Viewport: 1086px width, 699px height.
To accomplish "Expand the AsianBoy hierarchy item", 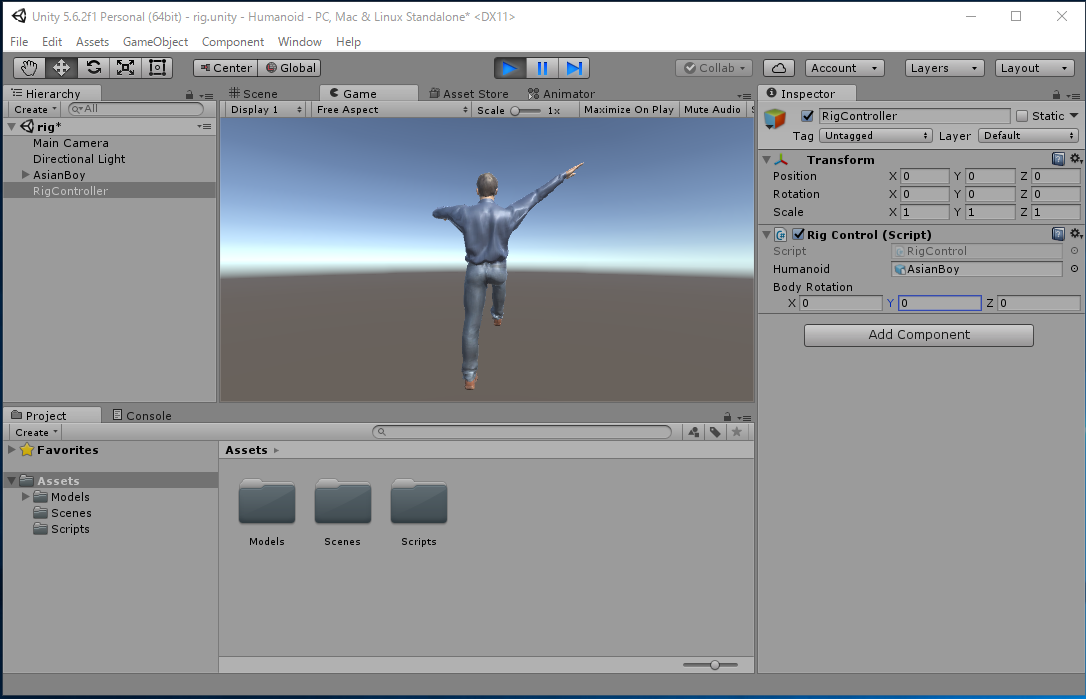I will [x=25, y=175].
